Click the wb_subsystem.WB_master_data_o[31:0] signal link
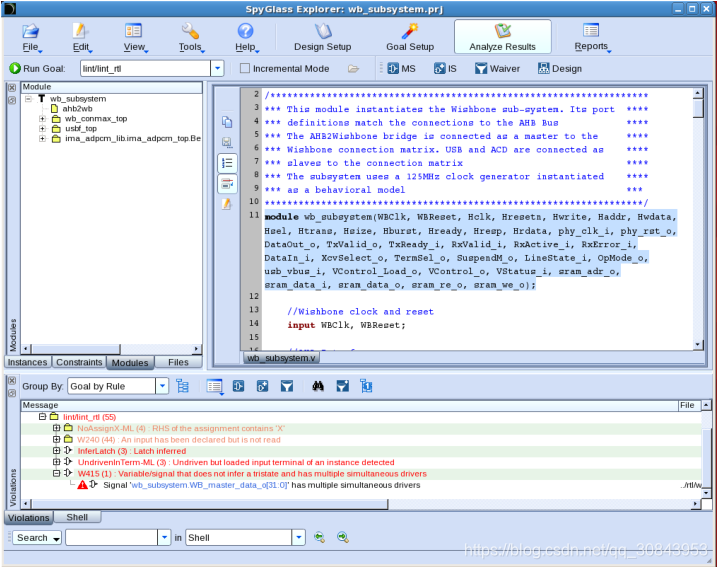 209,485
